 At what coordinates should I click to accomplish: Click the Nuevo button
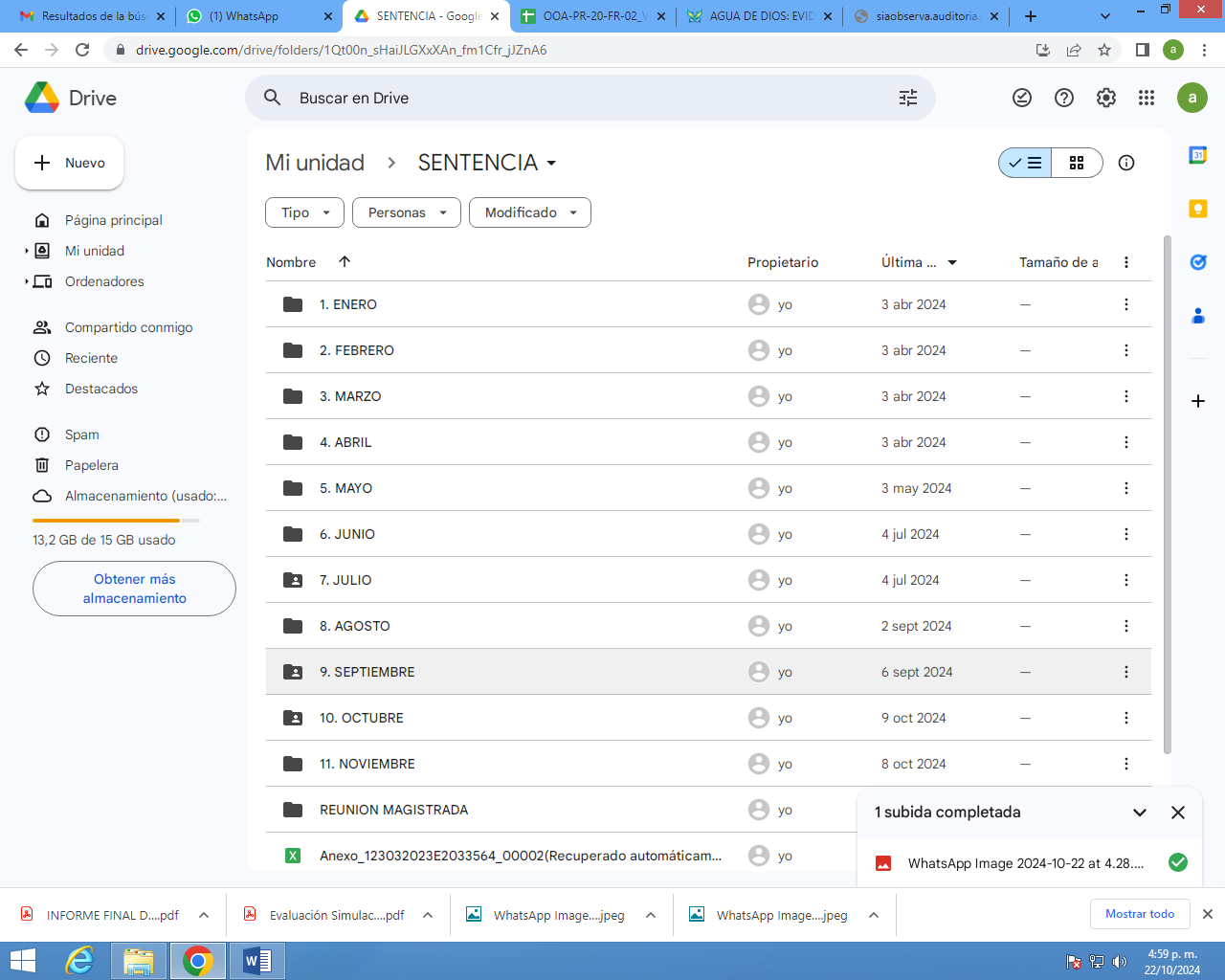pyautogui.click(x=69, y=163)
